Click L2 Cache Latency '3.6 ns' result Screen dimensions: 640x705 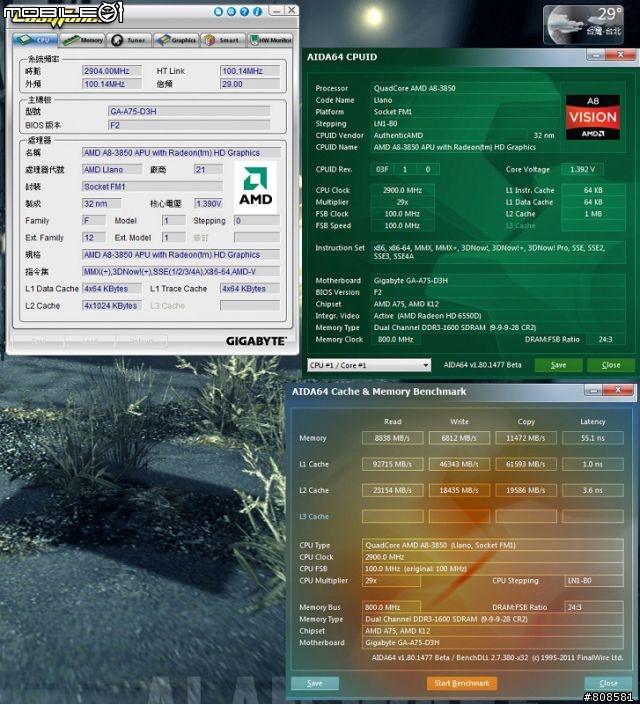(592, 490)
